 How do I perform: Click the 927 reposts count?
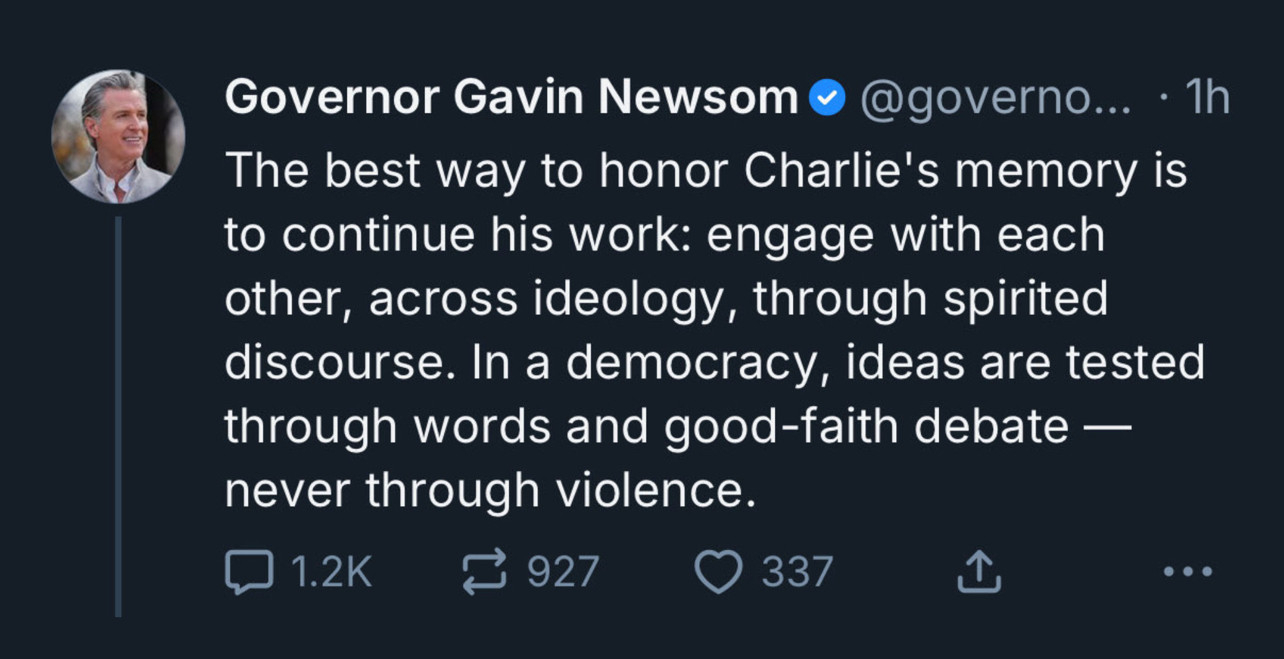tap(563, 573)
